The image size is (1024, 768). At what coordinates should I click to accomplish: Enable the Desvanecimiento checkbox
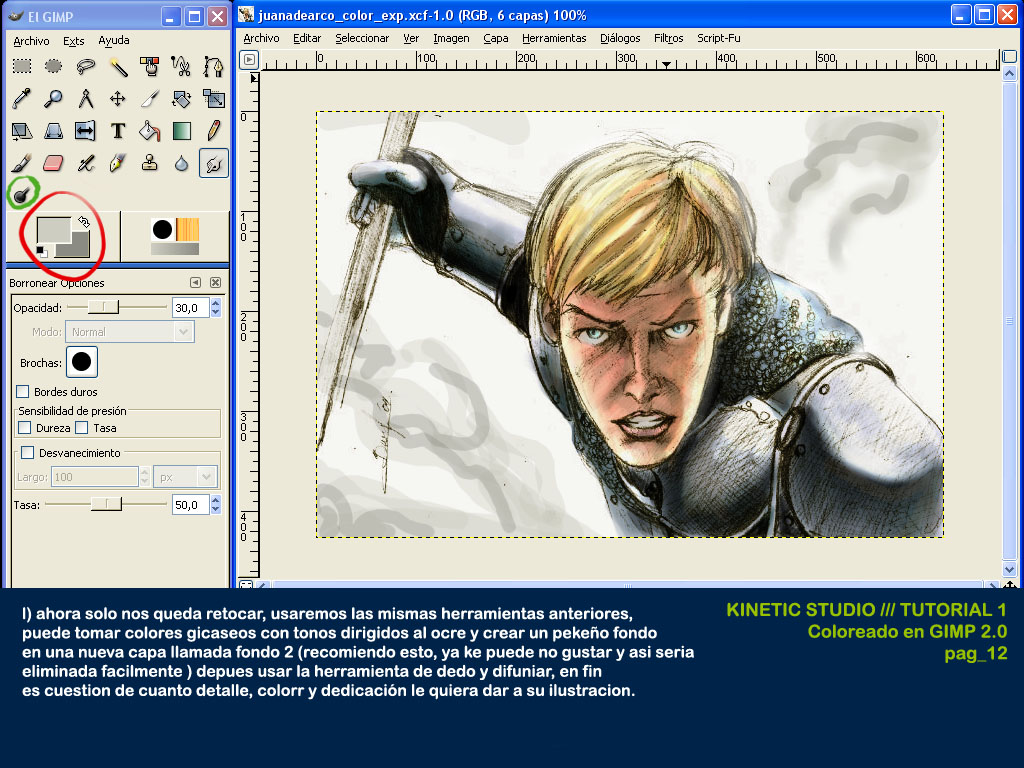(x=27, y=453)
